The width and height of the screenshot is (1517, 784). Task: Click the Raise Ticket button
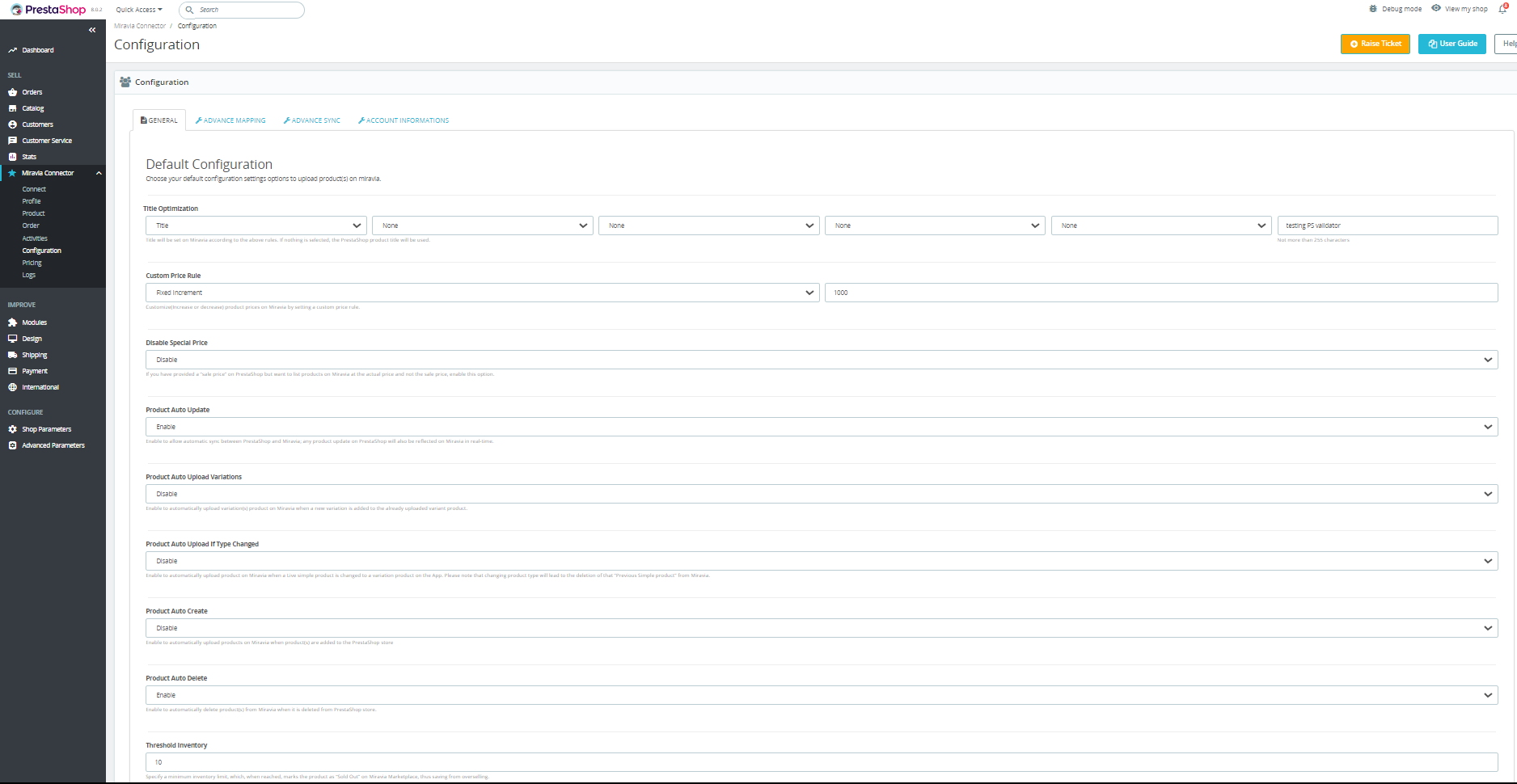1375,44
